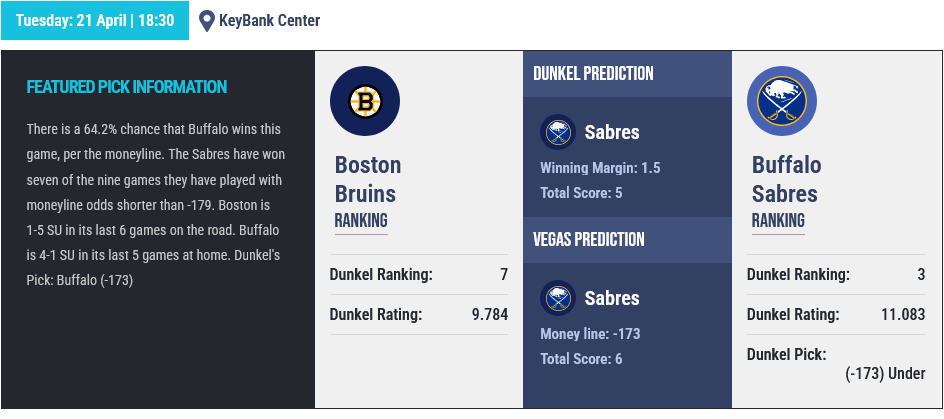Open the KeyBank Center venue link
This screenshot has width=944, height=419.
[x=269, y=20]
